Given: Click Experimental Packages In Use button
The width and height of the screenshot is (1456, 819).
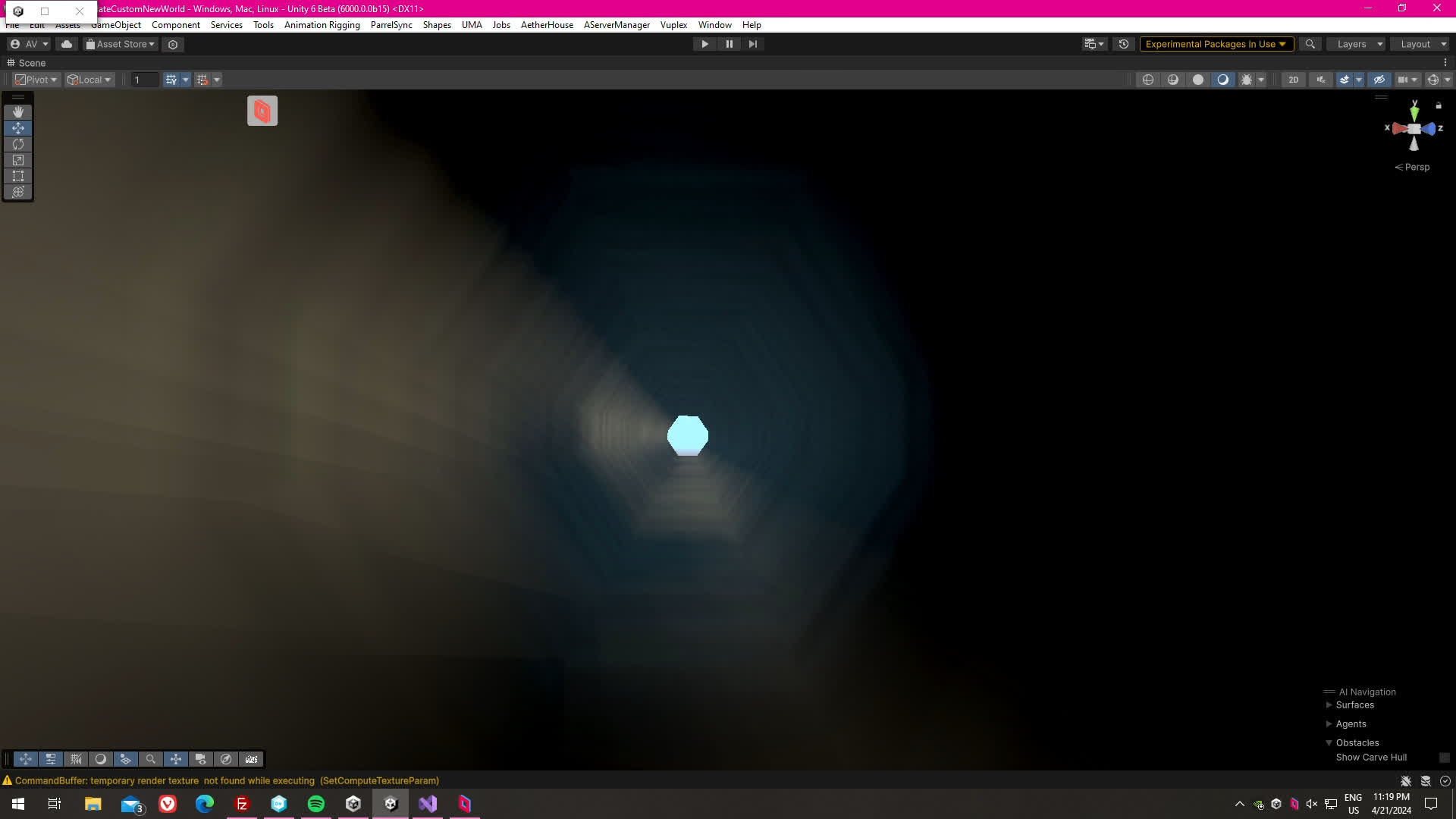Looking at the screenshot, I should click(1216, 44).
